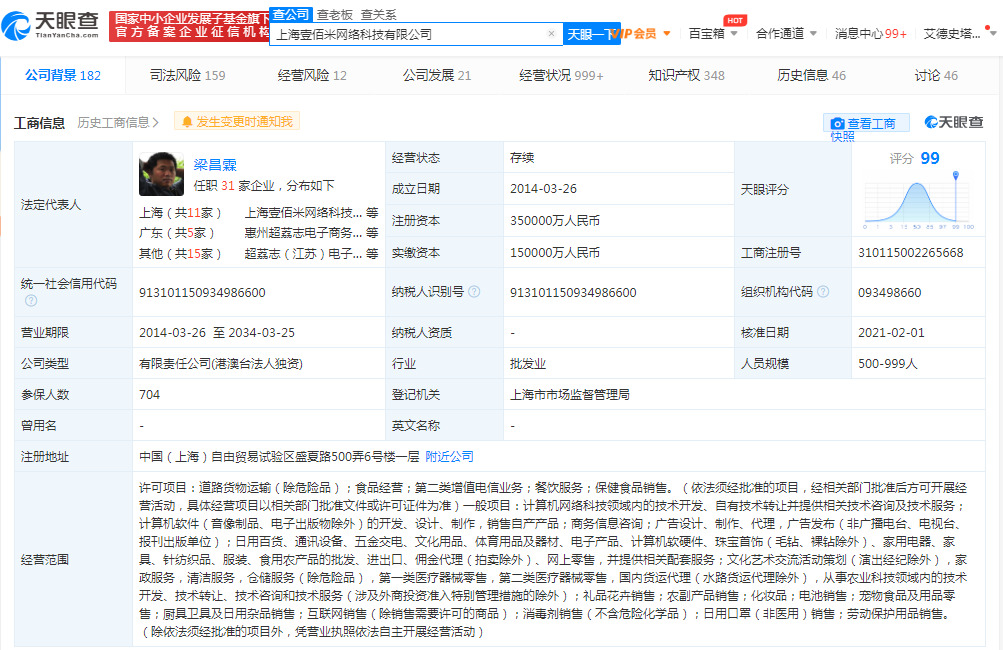
Task: Click the red 国家中小企业发展子基金 banner
Action: click(189, 26)
